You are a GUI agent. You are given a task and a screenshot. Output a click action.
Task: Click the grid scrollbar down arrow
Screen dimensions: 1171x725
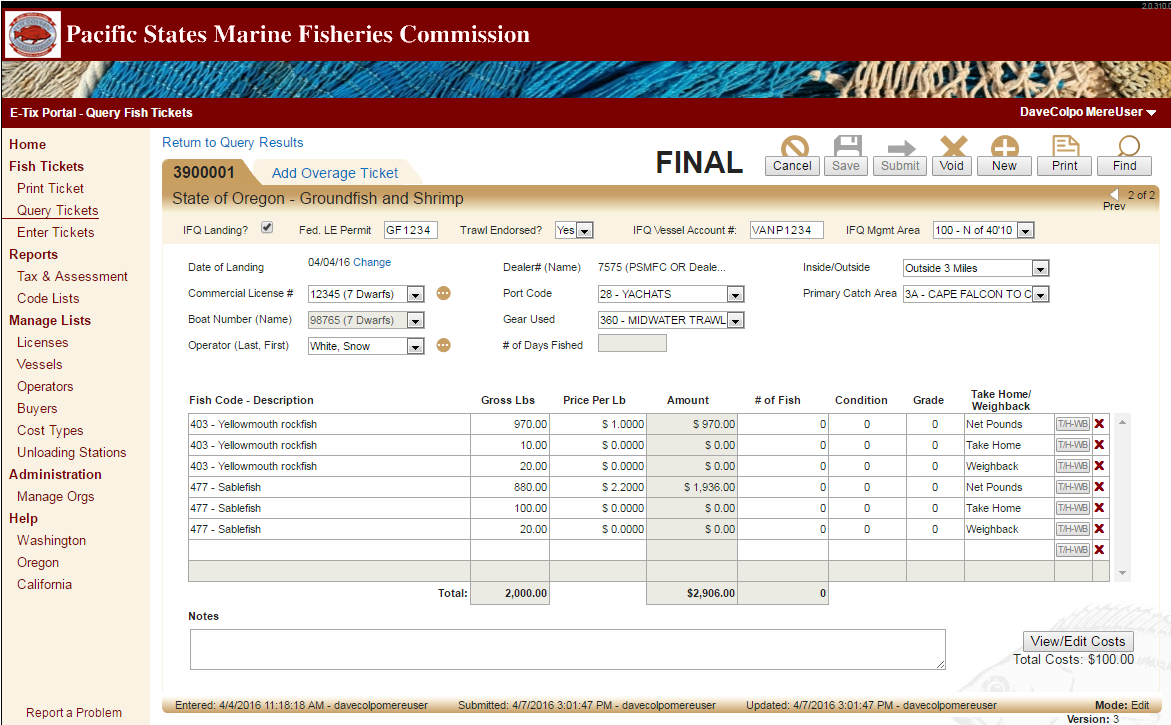[1122, 573]
